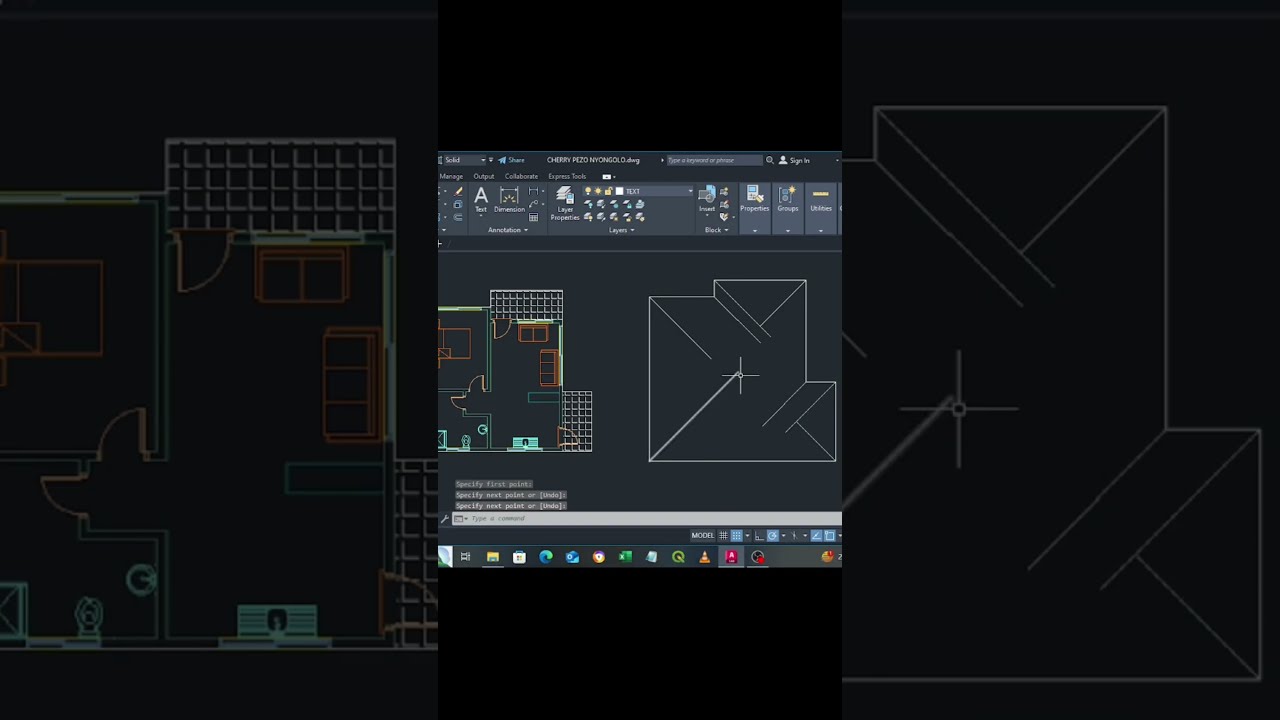This screenshot has width=1280, height=720.
Task: Open VLC media player from taskbar
Action: point(705,557)
